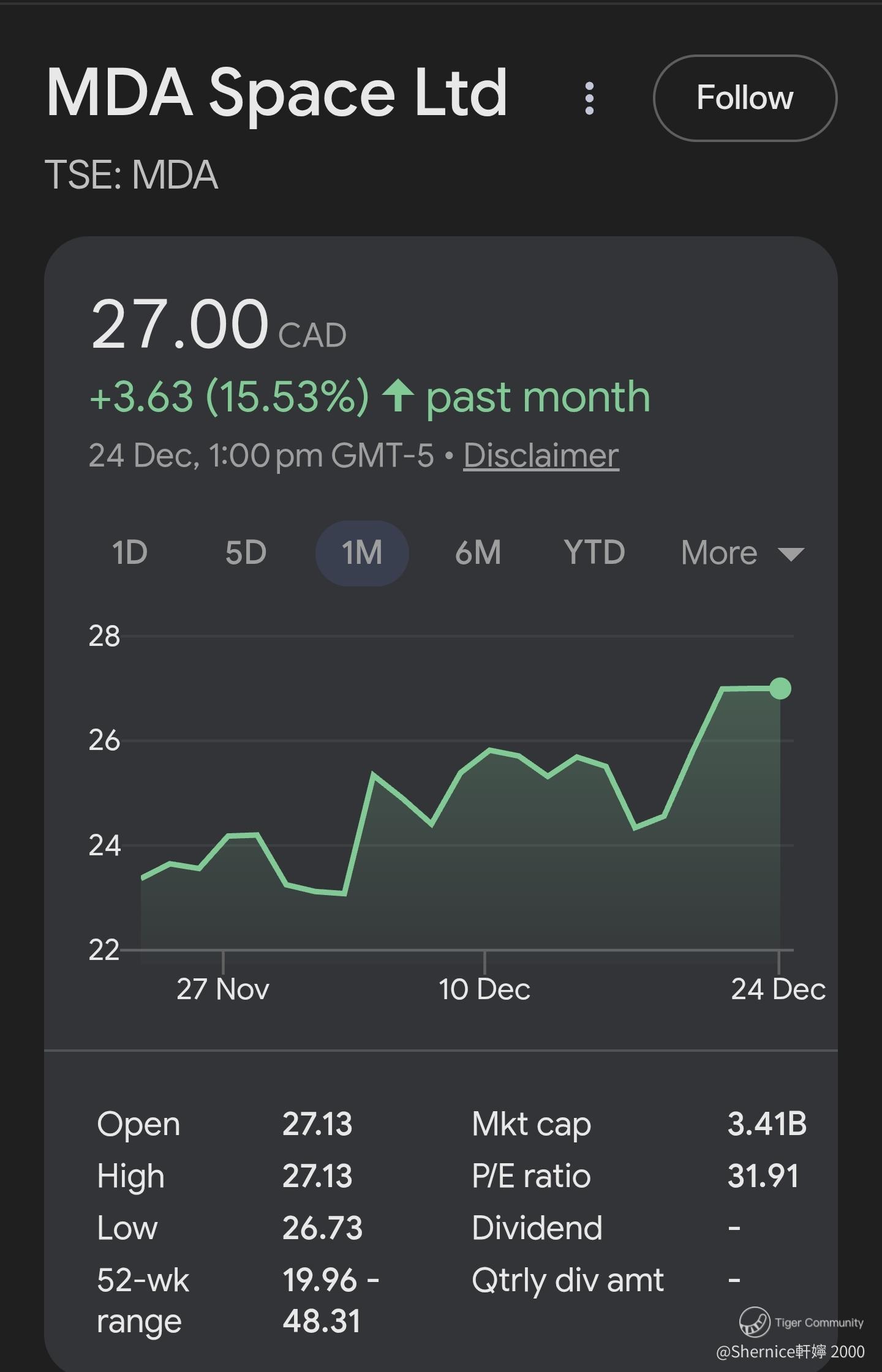This screenshot has height=1372, width=882.
Task: Tap the MDA Space Ltd title
Action: pyautogui.click(x=277, y=94)
